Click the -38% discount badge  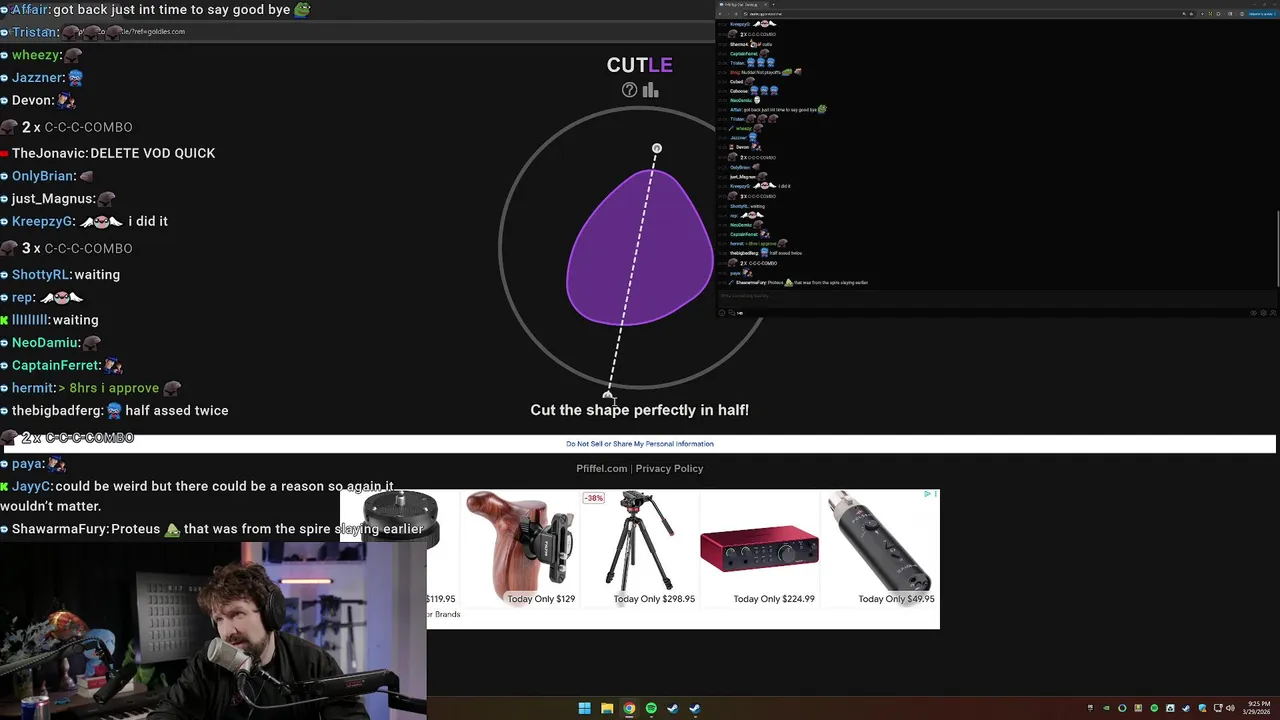(594, 498)
